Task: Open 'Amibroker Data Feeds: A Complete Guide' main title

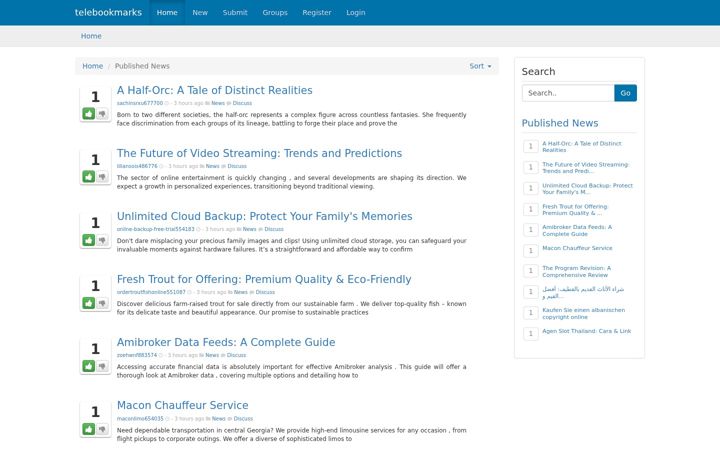Action: point(226,342)
